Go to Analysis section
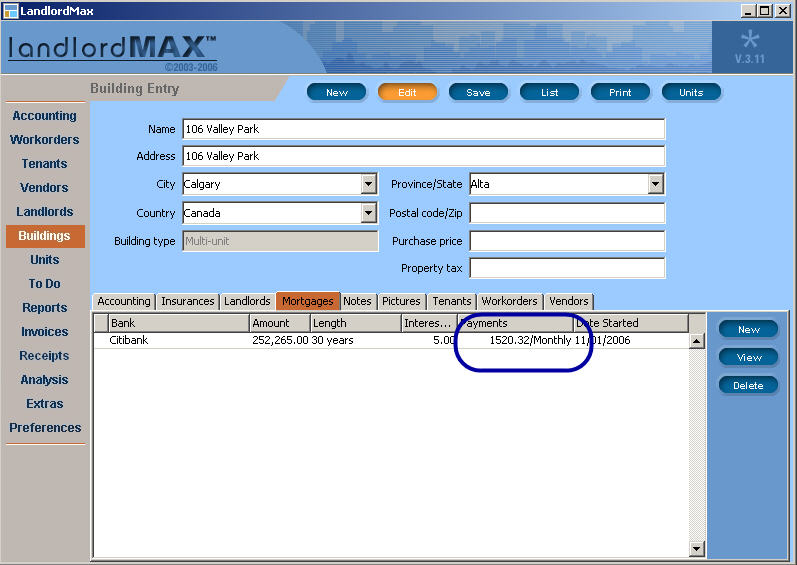 click(45, 380)
